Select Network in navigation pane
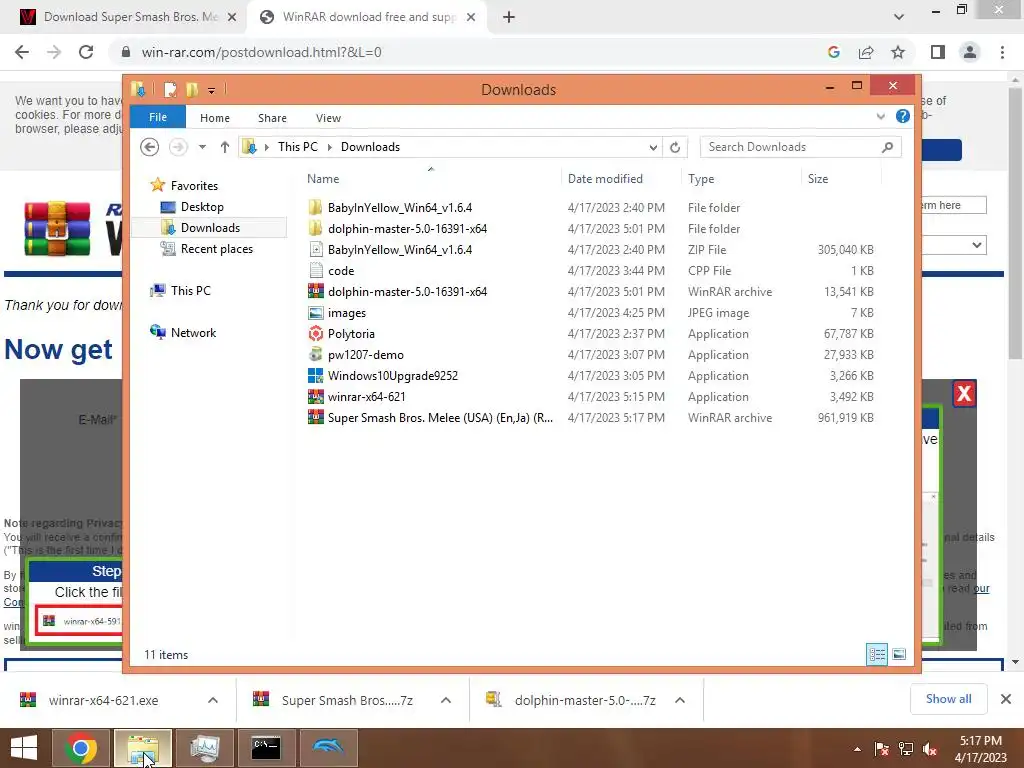 coord(193,332)
